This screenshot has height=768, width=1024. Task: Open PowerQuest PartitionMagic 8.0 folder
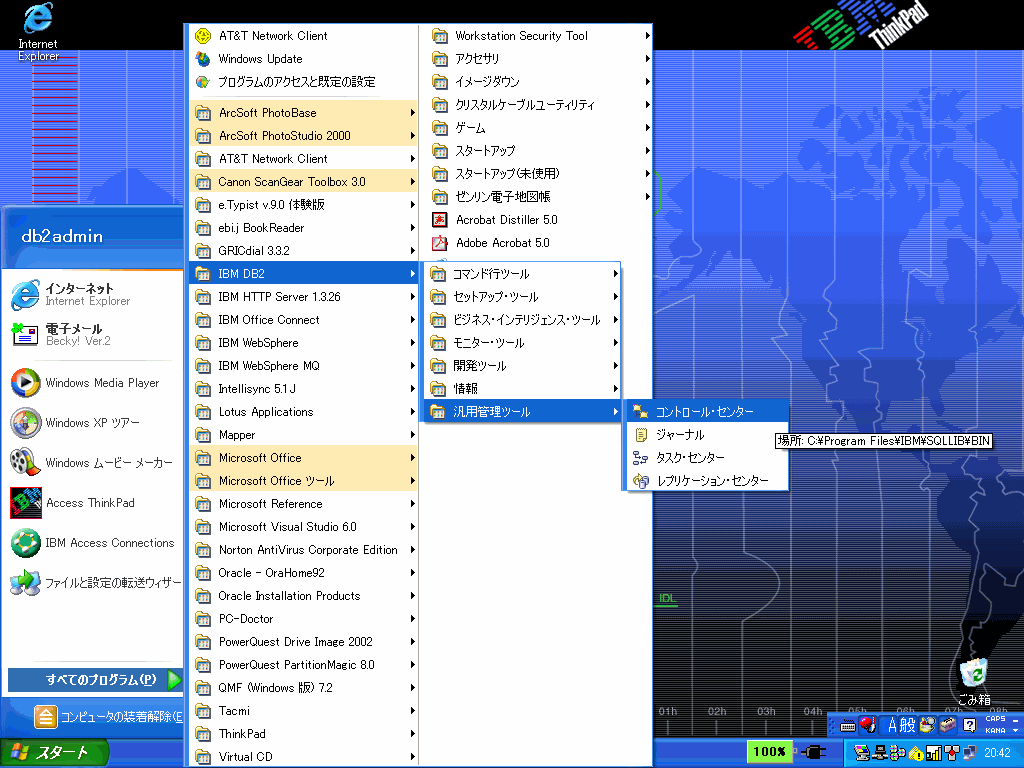(303, 665)
